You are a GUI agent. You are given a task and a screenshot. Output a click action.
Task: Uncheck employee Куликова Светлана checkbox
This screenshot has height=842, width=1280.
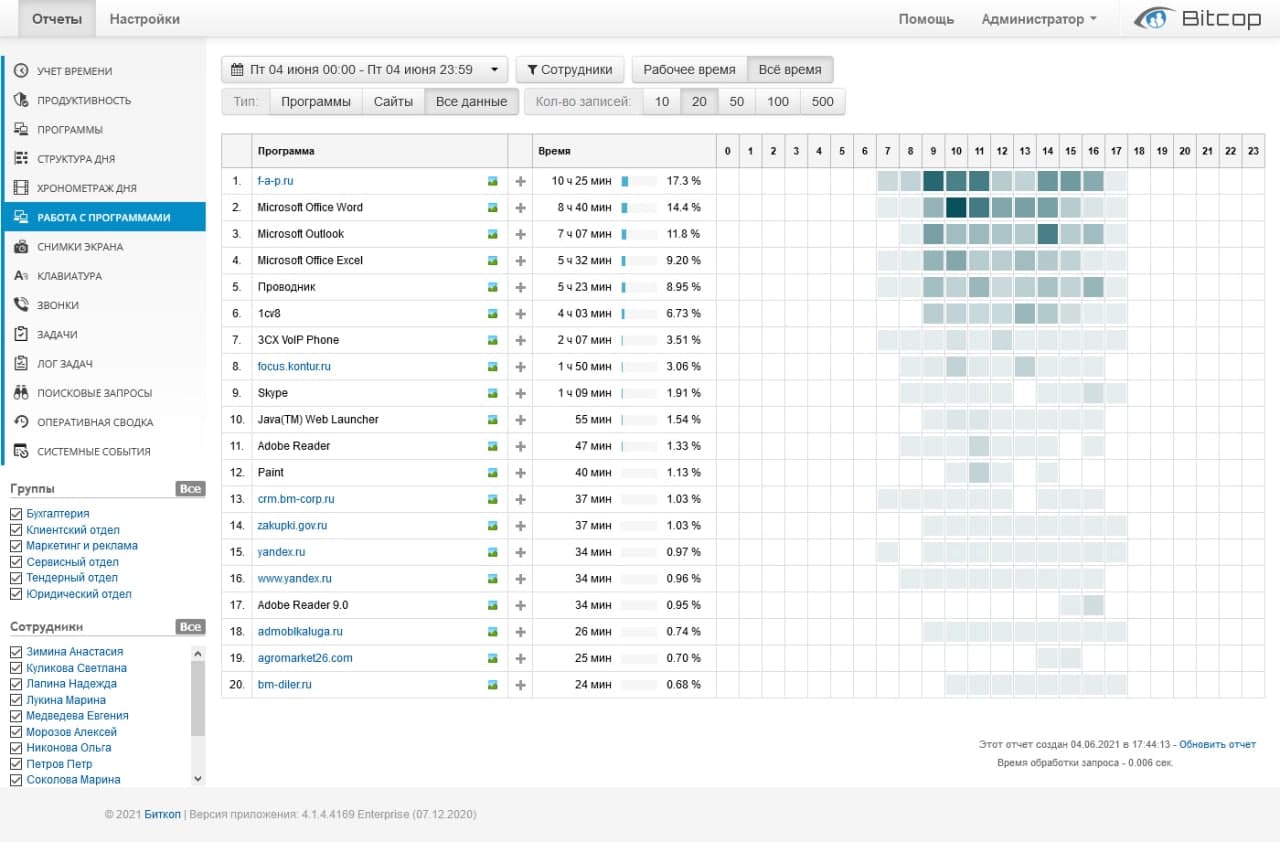tap(15, 668)
